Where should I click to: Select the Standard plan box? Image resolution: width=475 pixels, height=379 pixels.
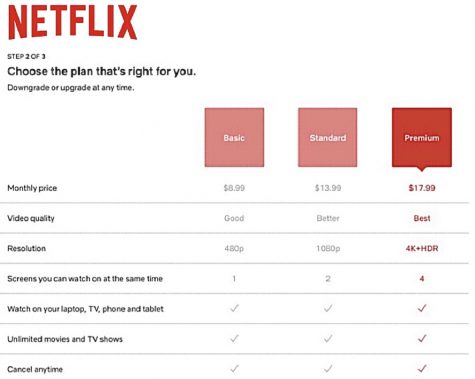[x=328, y=137]
